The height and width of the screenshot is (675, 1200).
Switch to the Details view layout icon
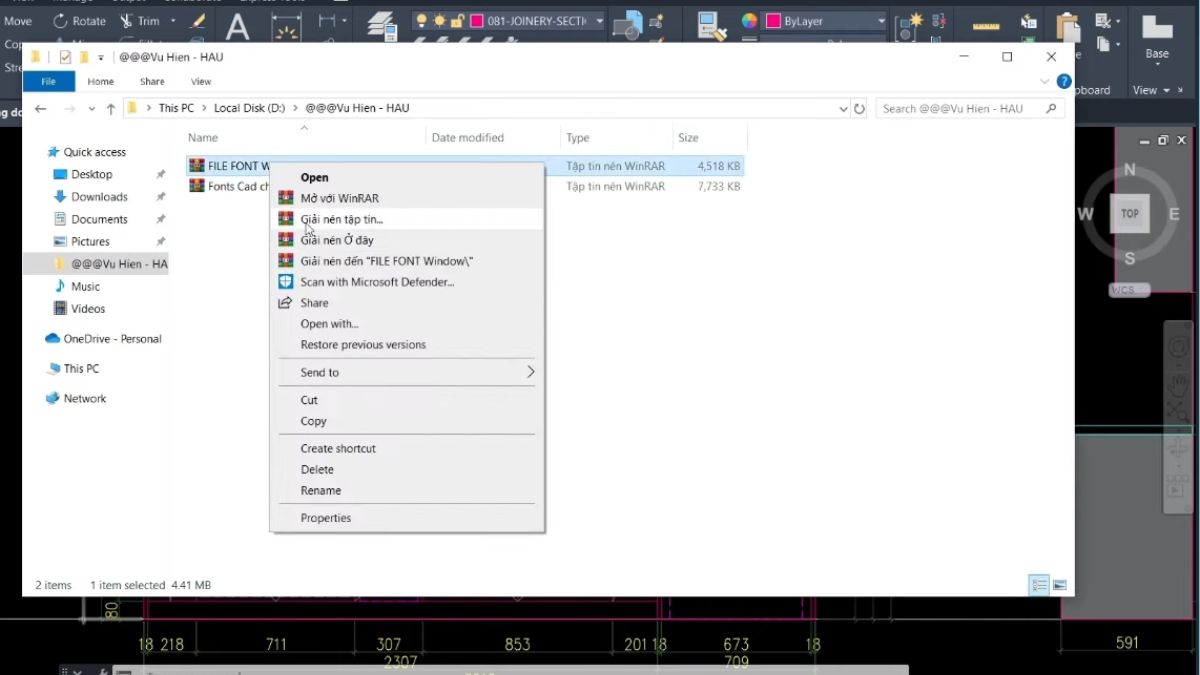tap(1039, 585)
